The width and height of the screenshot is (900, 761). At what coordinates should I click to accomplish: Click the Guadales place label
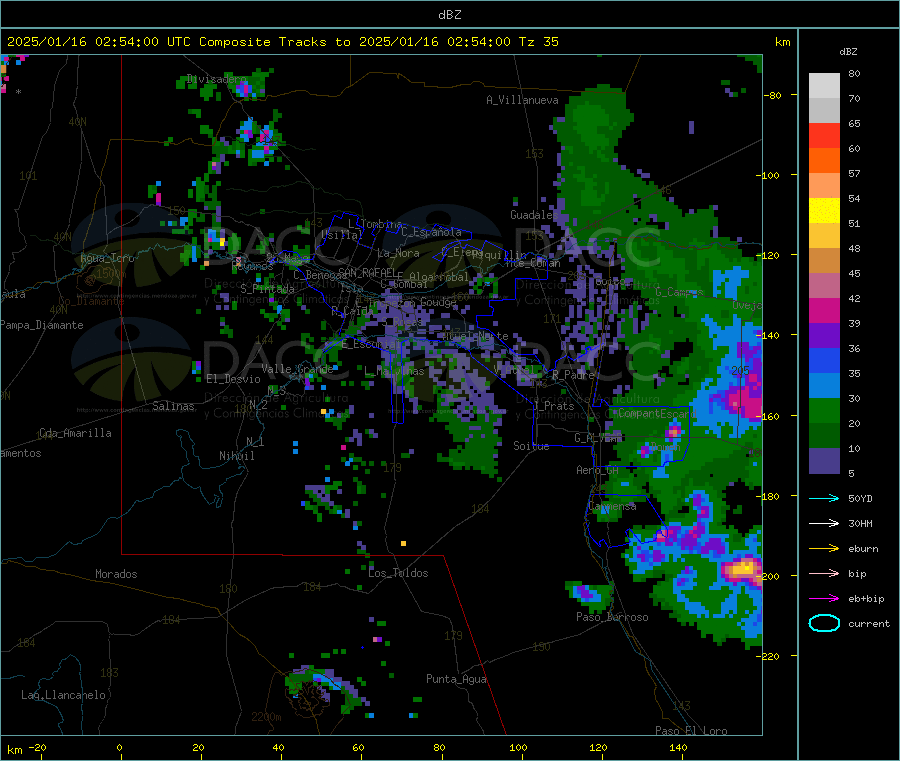(534, 215)
